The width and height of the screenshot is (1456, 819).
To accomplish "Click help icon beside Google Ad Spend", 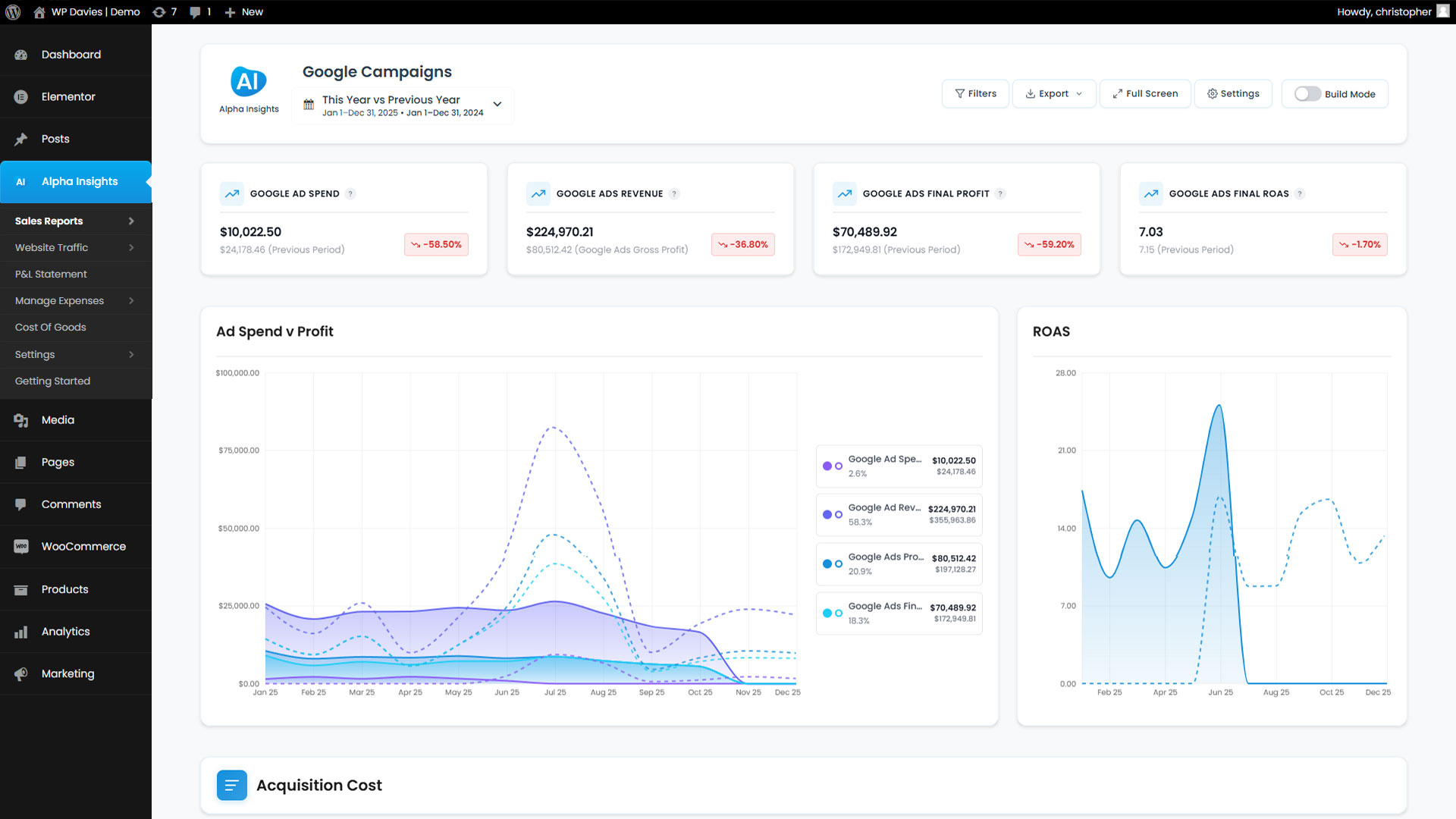I will click(350, 194).
